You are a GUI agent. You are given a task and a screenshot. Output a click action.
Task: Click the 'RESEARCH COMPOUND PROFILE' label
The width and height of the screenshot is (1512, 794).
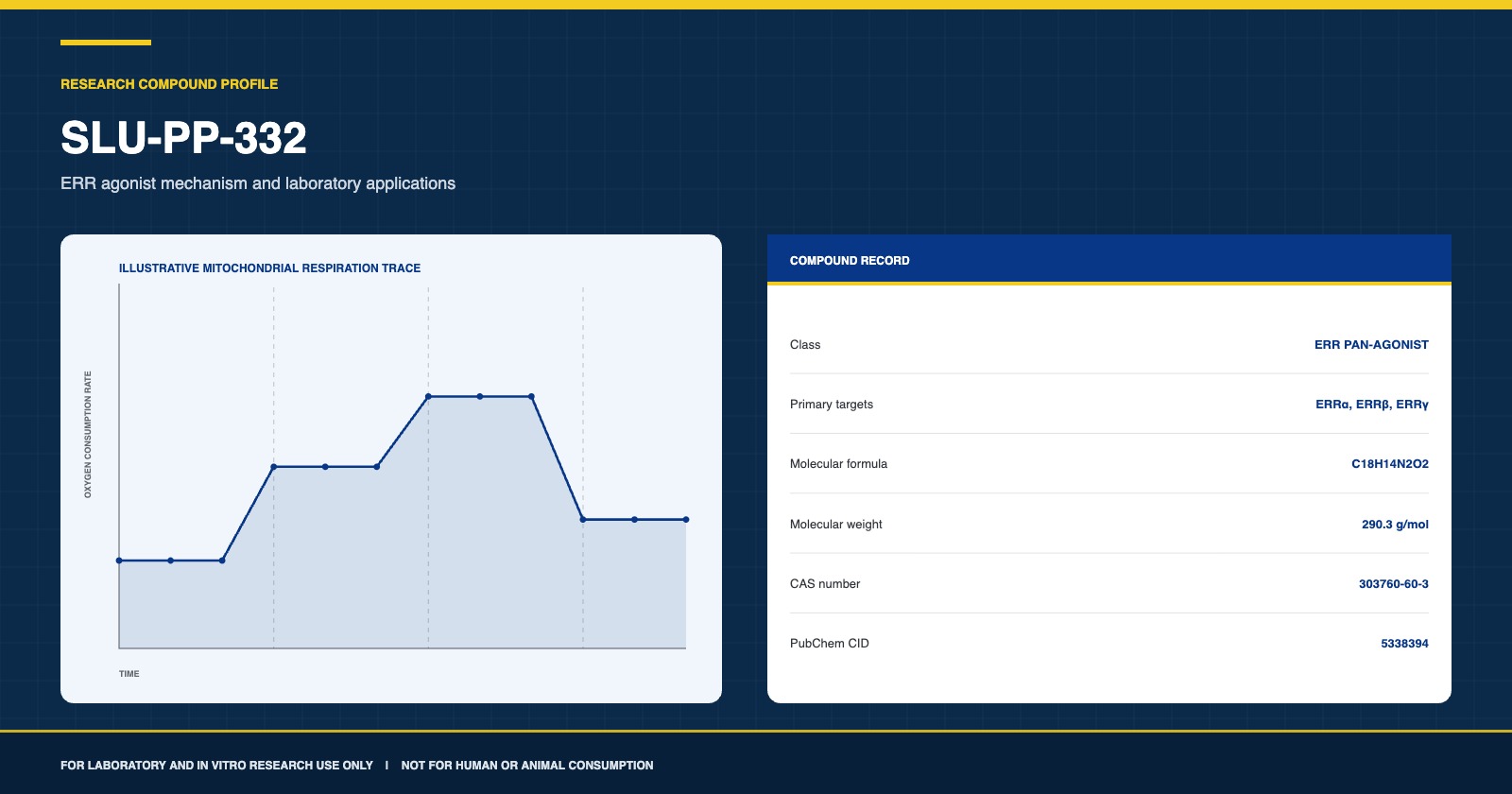point(169,84)
